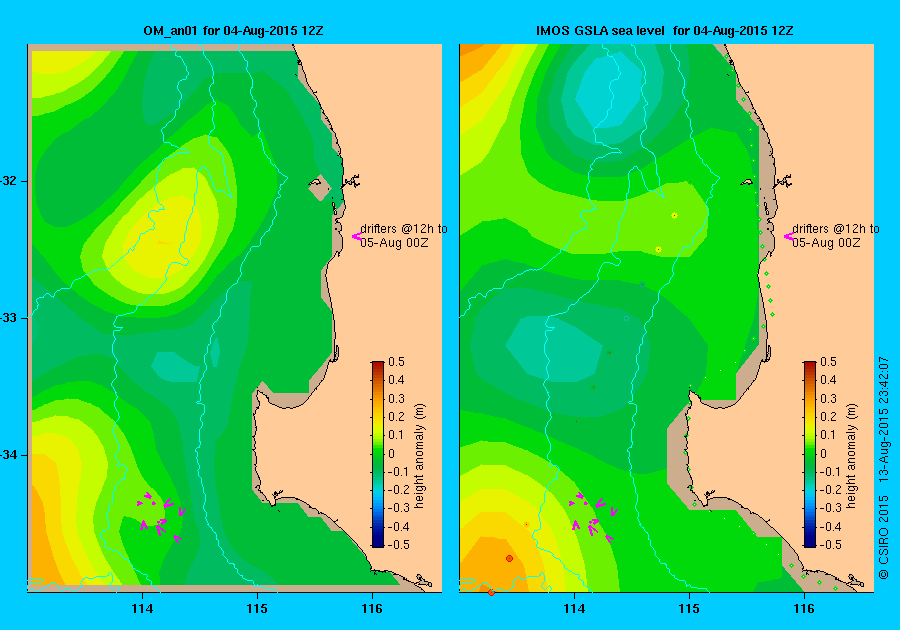
Task: Click the left map title OM_an01
Action: (x=233, y=31)
